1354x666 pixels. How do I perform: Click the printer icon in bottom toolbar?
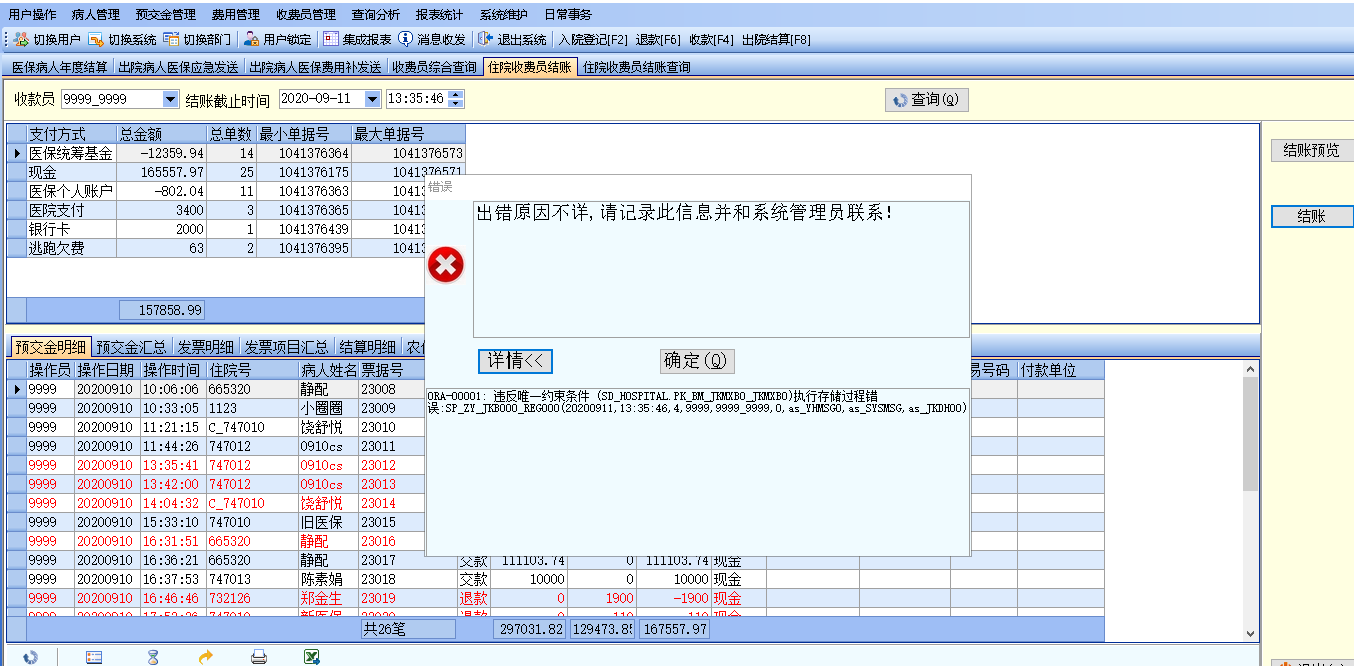pyautogui.click(x=259, y=657)
